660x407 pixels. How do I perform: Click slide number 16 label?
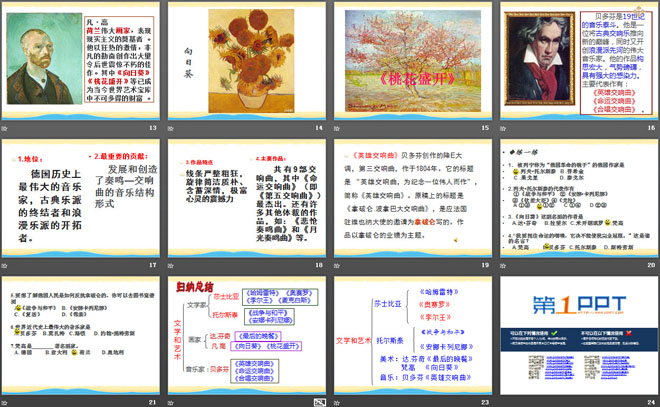tap(651, 128)
